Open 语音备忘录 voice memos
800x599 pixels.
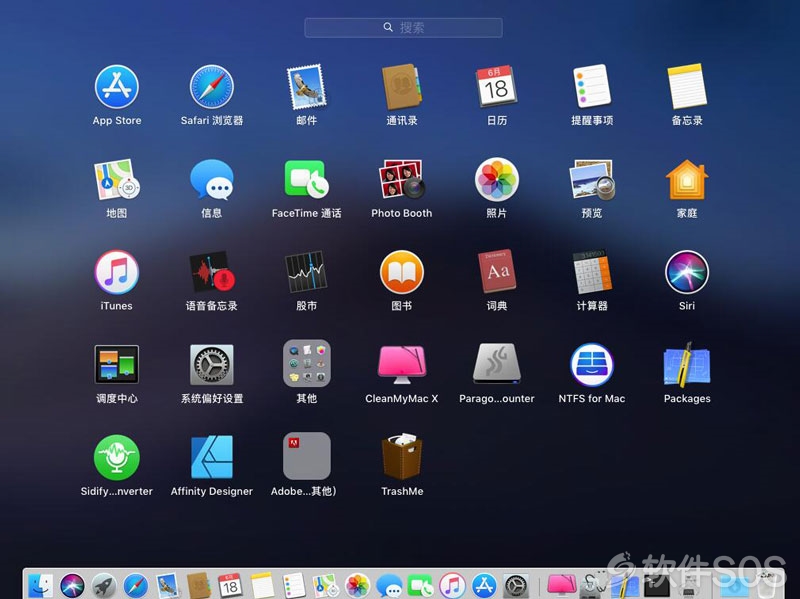click(212, 272)
